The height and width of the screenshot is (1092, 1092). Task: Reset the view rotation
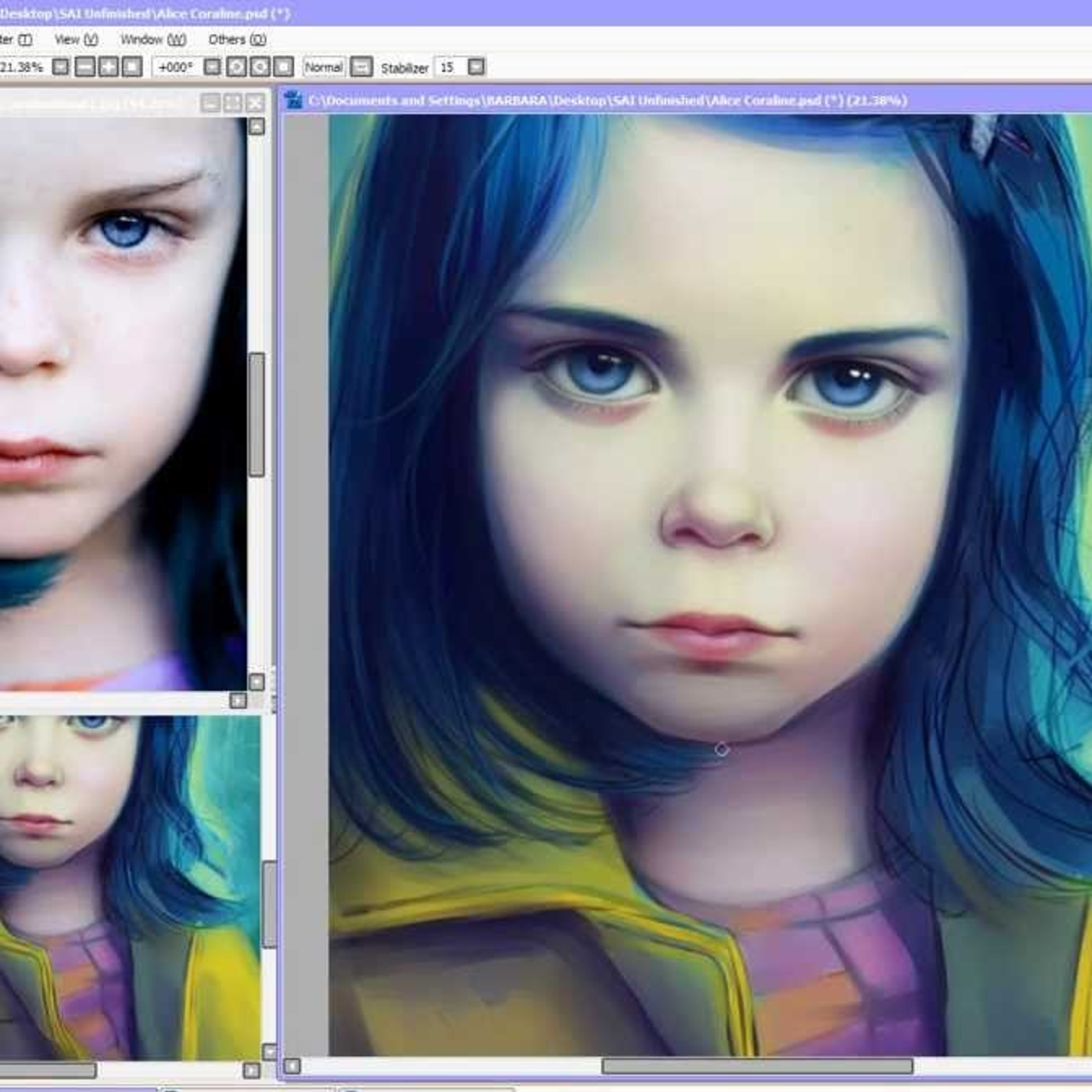coord(284,67)
